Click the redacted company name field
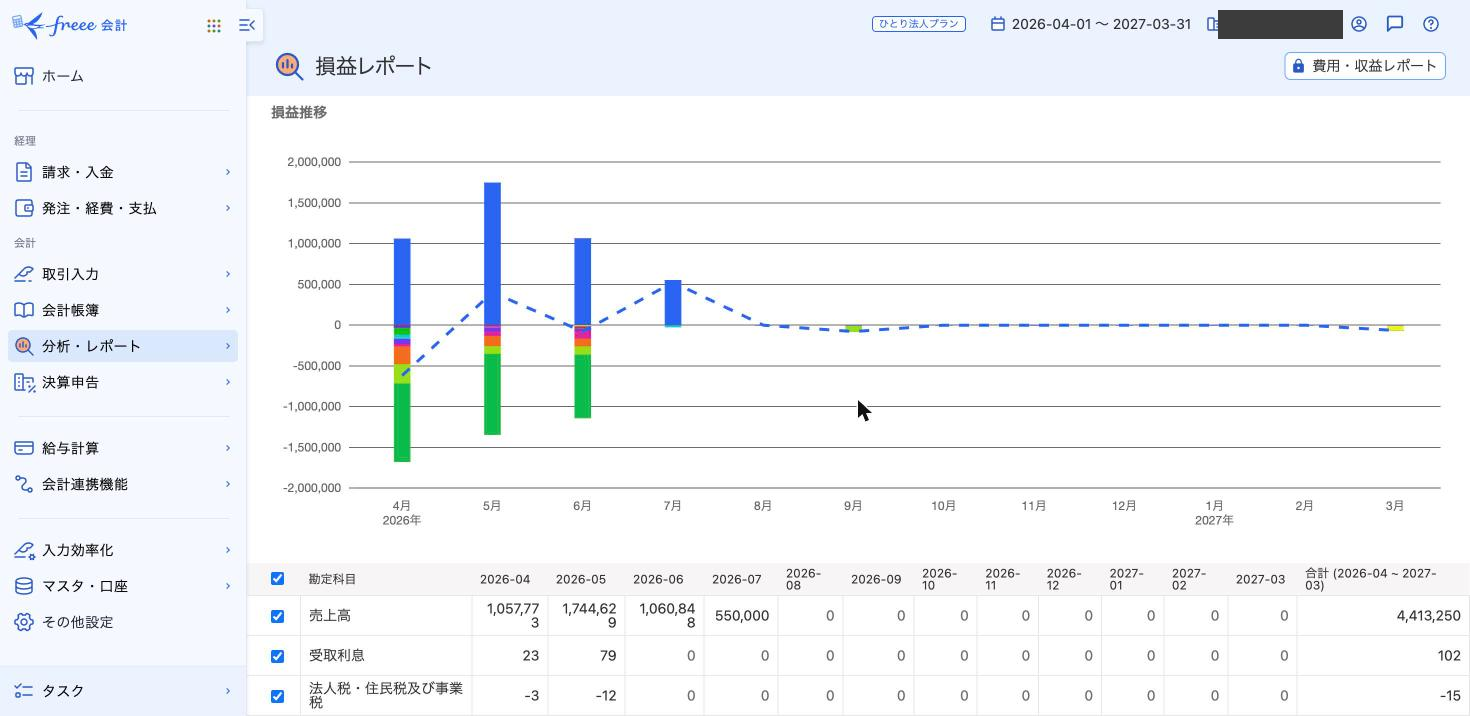The height and width of the screenshot is (716, 1470). coord(1280,24)
